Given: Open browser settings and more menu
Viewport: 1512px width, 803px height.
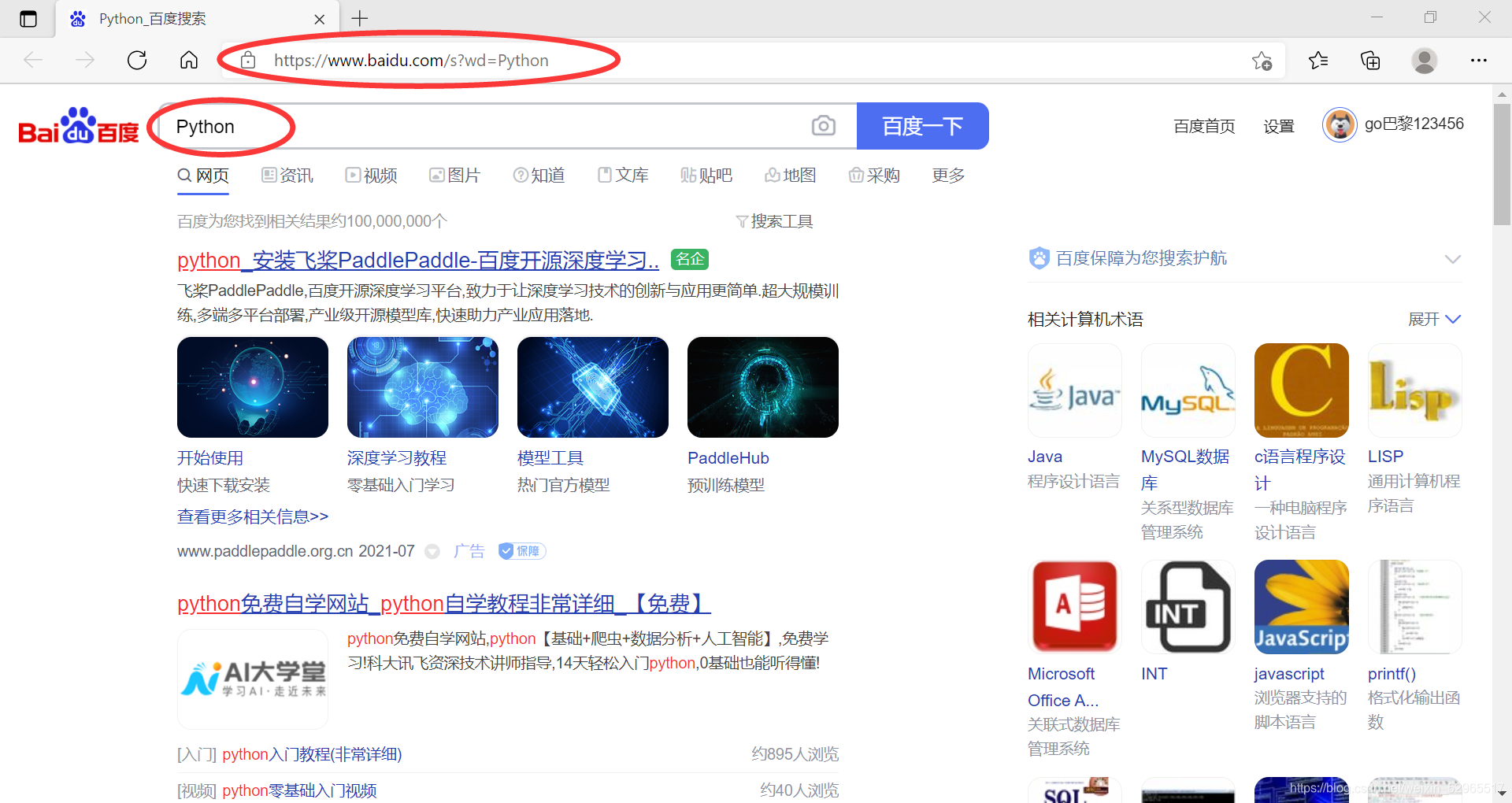Looking at the screenshot, I should (1478, 60).
